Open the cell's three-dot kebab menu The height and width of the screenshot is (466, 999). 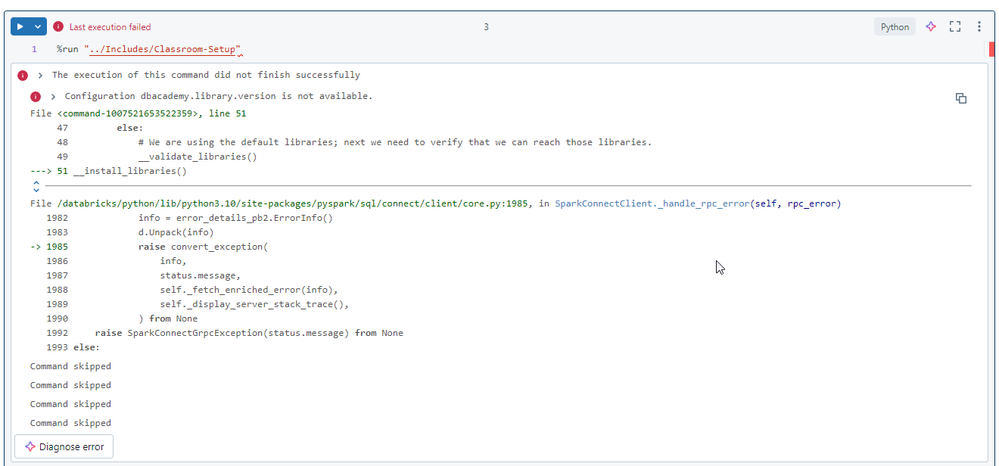pyautogui.click(x=979, y=27)
